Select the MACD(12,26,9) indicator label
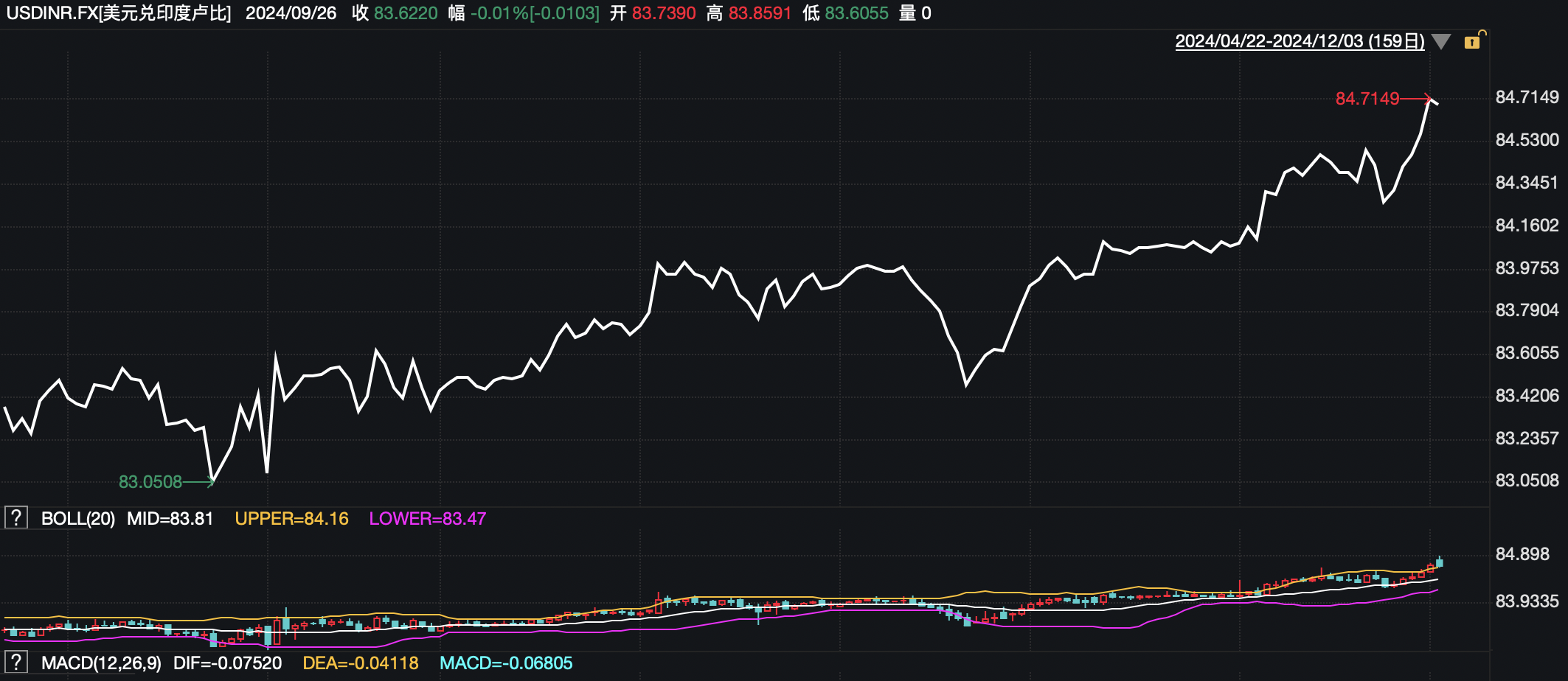This screenshot has height=681, width=1568. click(101, 663)
